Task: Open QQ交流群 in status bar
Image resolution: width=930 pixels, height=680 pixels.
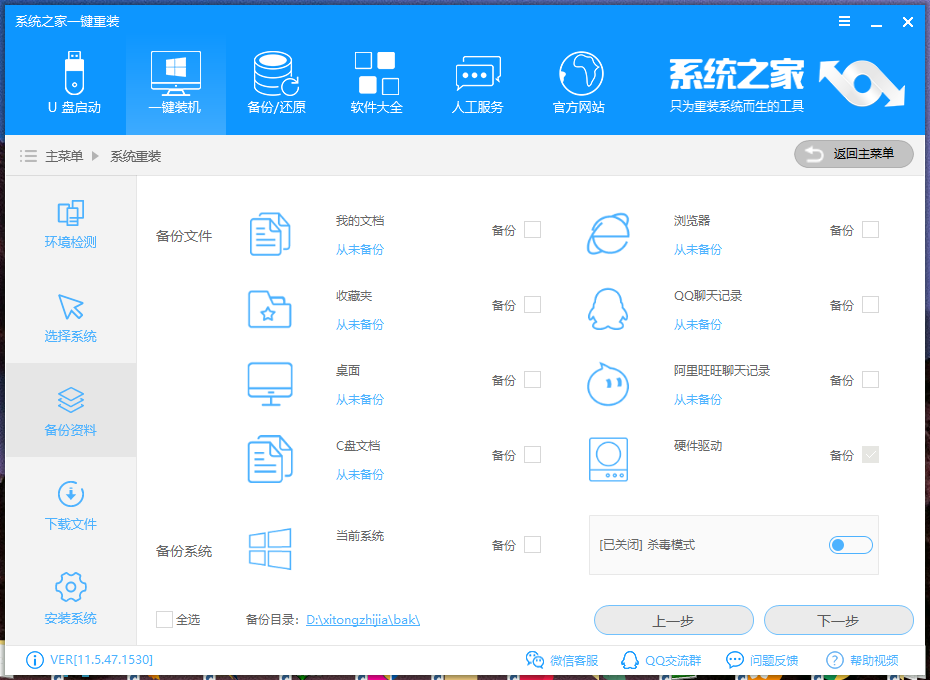Action: click(661, 660)
